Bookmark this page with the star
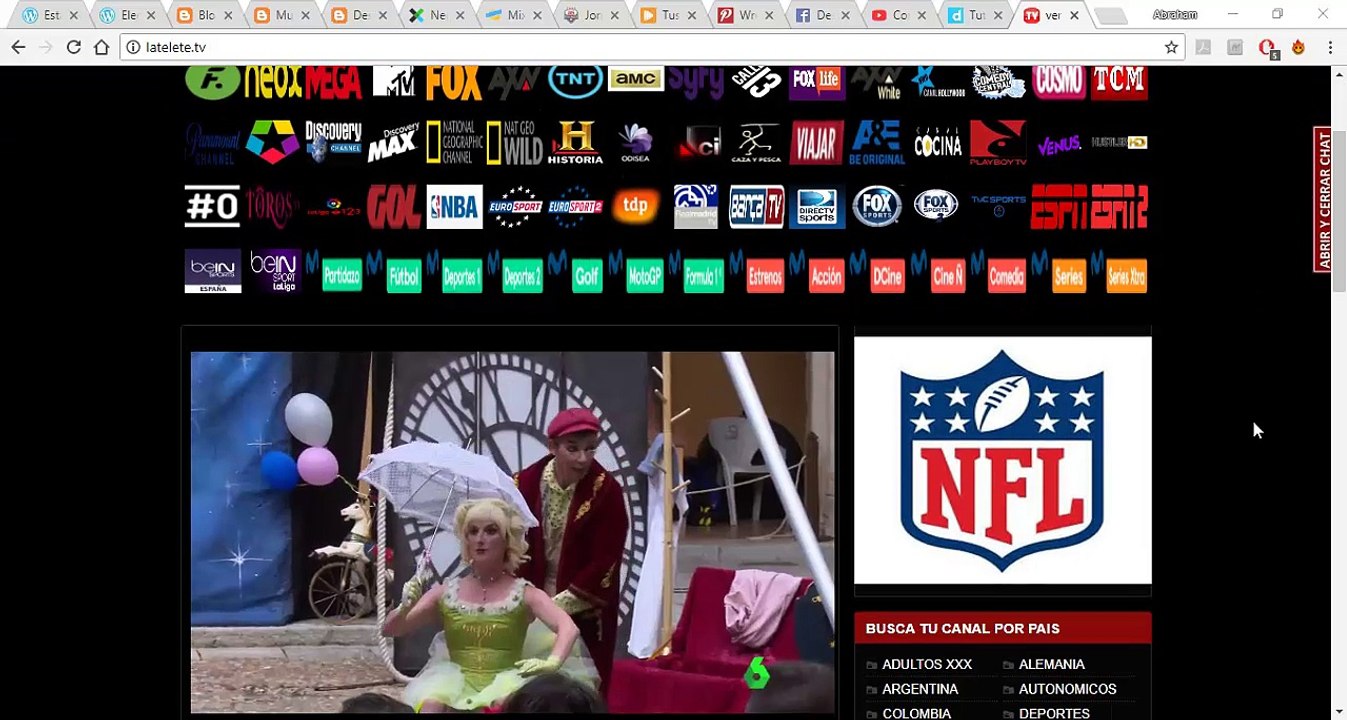The width and height of the screenshot is (1347, 720). 1171,47
